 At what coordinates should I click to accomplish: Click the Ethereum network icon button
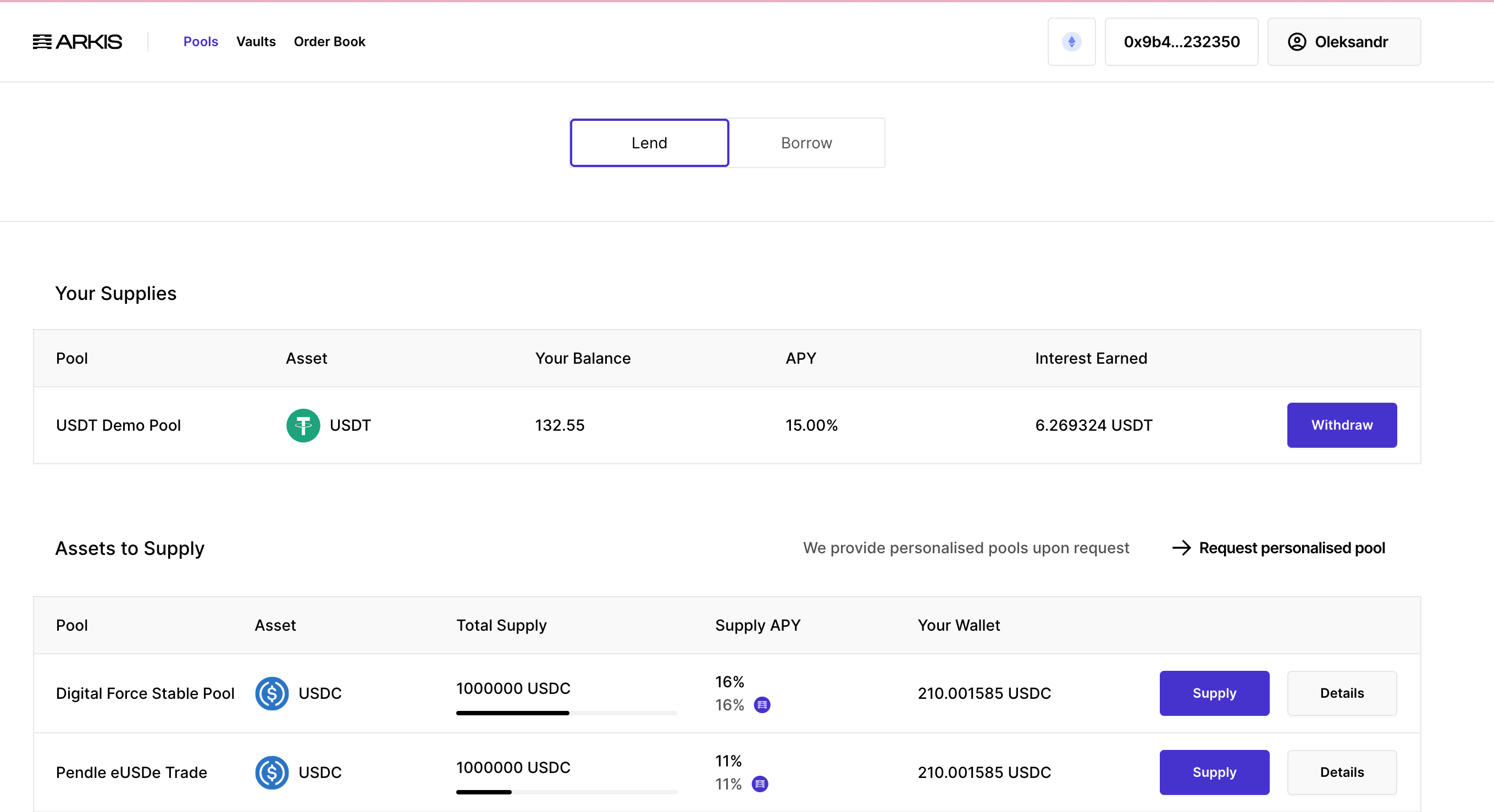pos(1071,42)
